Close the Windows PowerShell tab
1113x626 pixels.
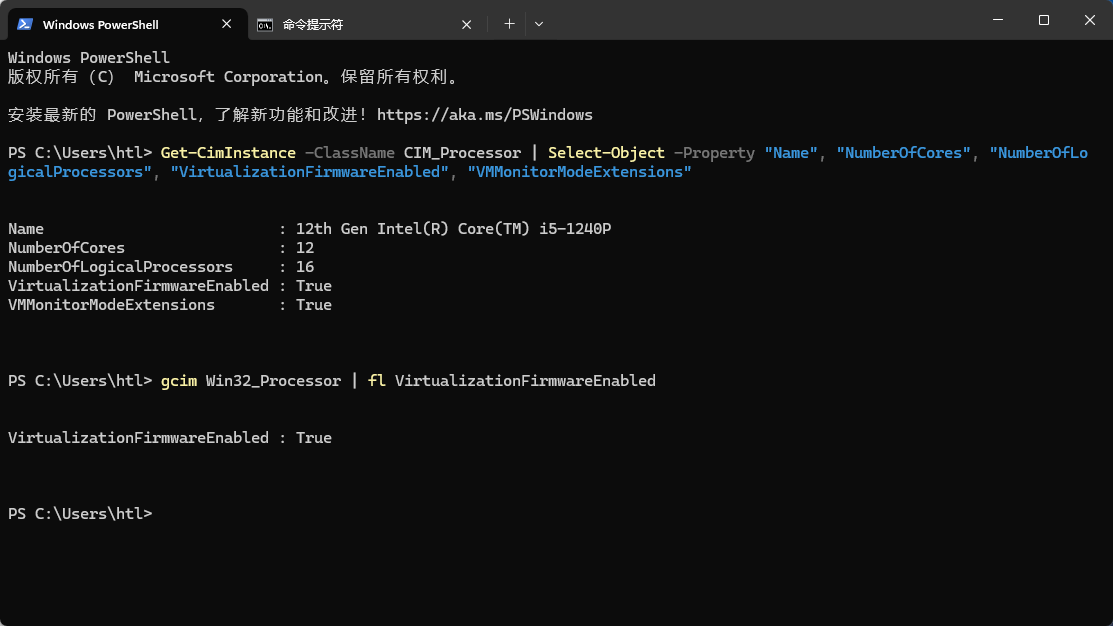(226, 23)
